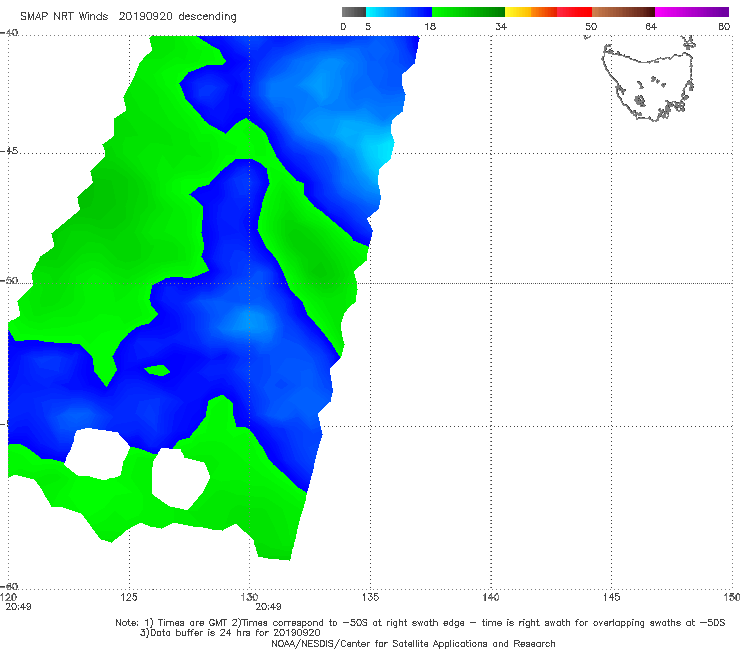
Task: Click the note "Data buffer is 24 hrs for 20190920"
Action: (230, 633)
